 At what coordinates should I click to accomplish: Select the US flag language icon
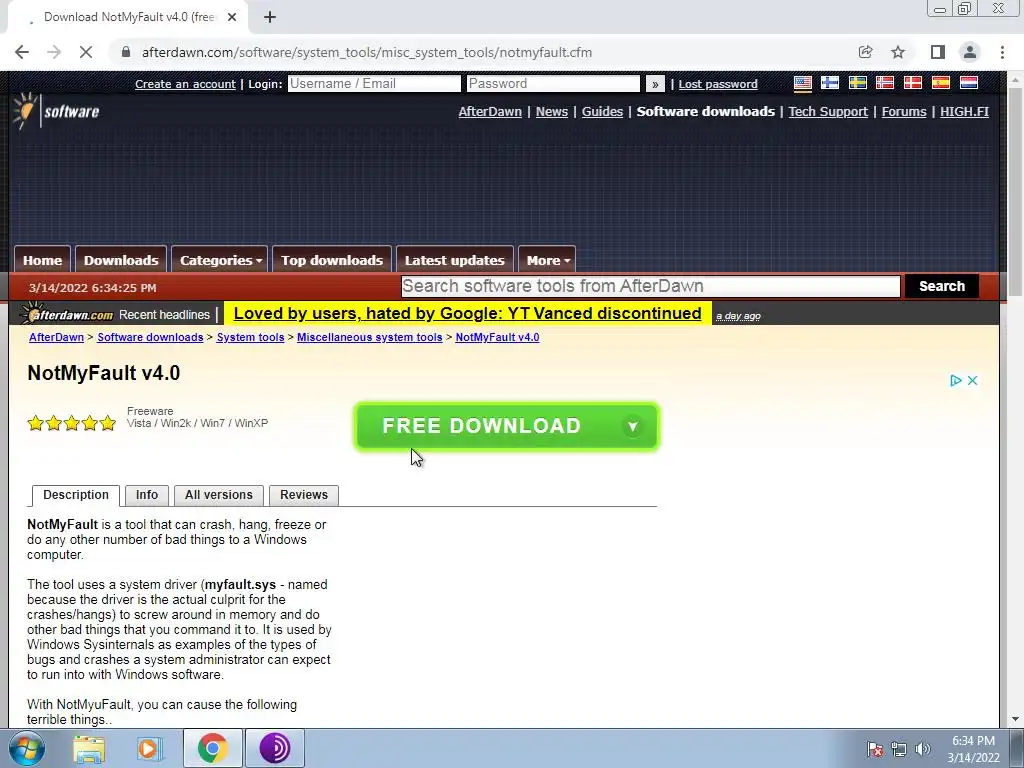pyautogui.click(x=803, y=83)
